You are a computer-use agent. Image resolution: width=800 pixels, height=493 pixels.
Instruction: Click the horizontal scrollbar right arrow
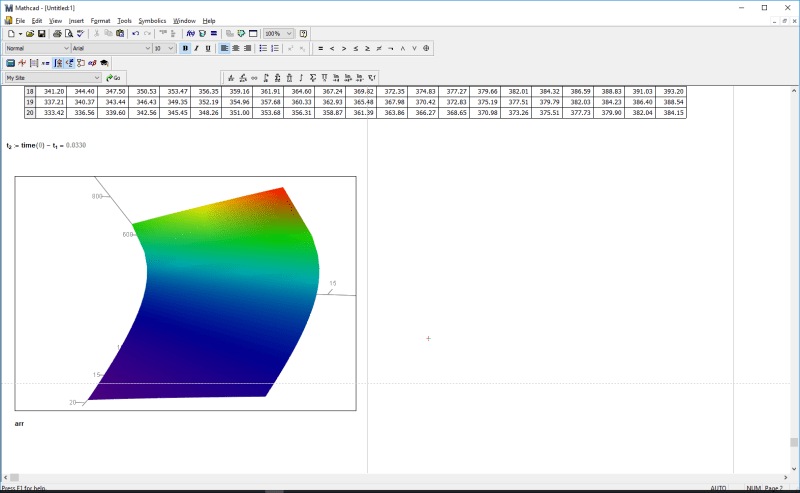point(786,478)
